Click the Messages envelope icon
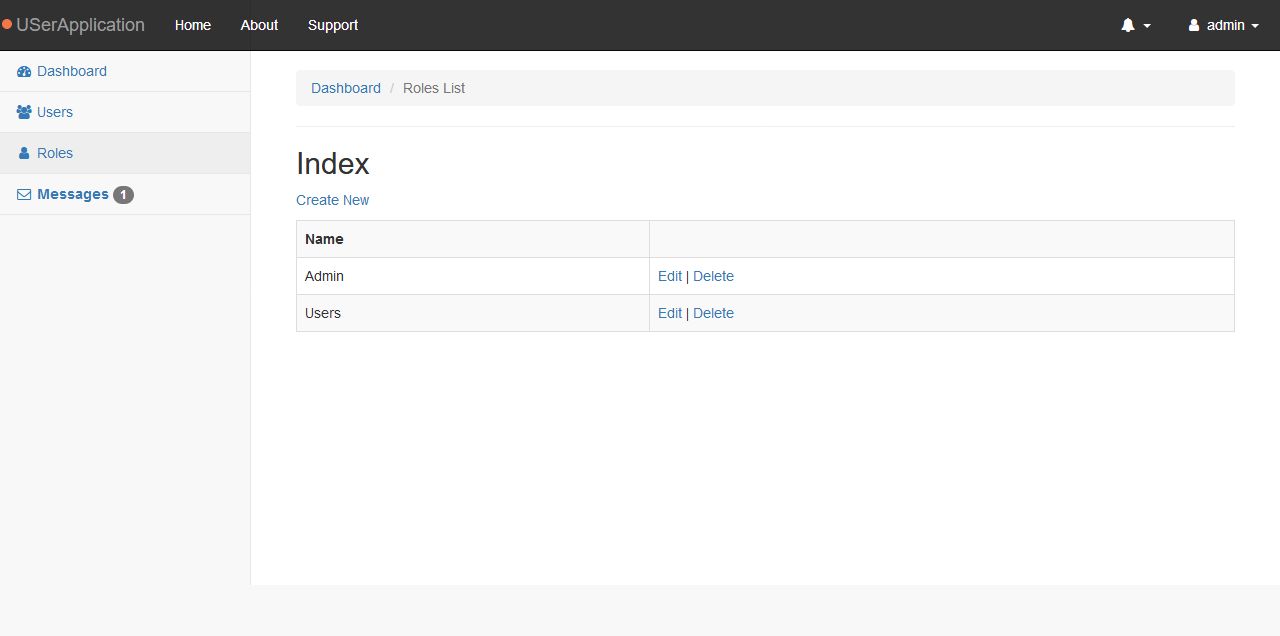 [x=24, y=195]
